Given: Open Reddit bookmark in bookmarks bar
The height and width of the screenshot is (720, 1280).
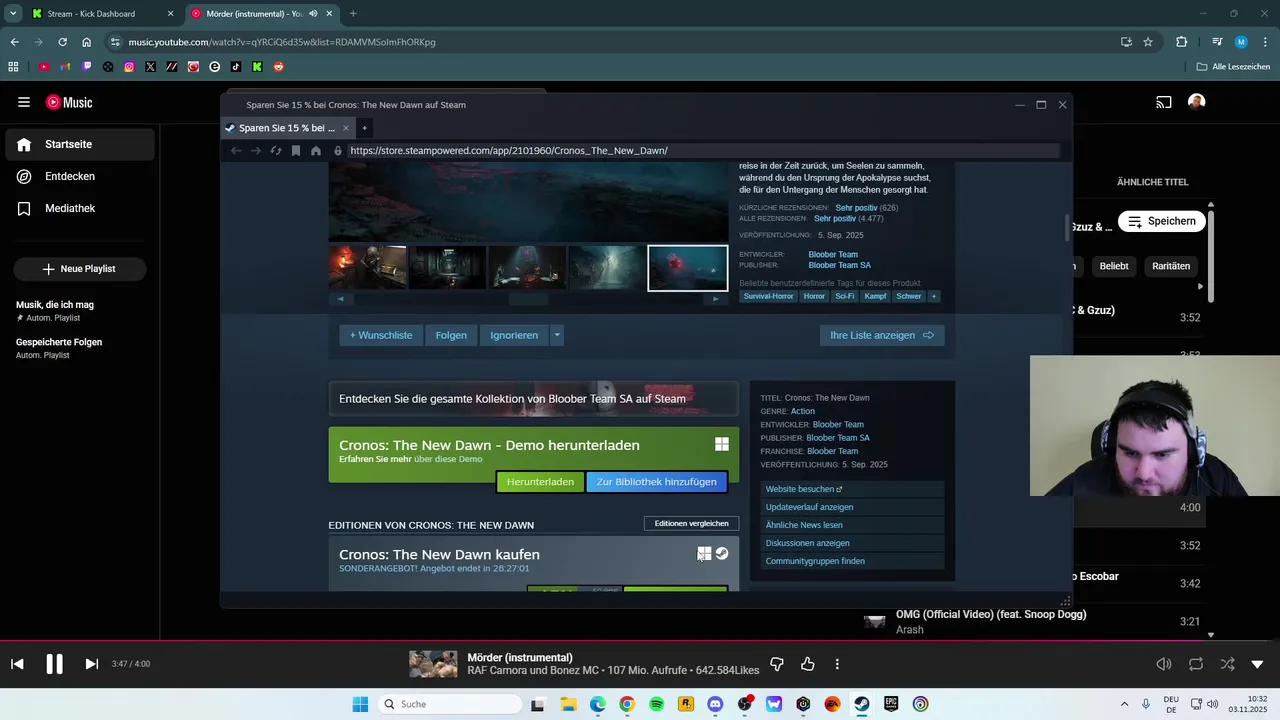Looking at the screenshot, I should [x=278, y=67].
